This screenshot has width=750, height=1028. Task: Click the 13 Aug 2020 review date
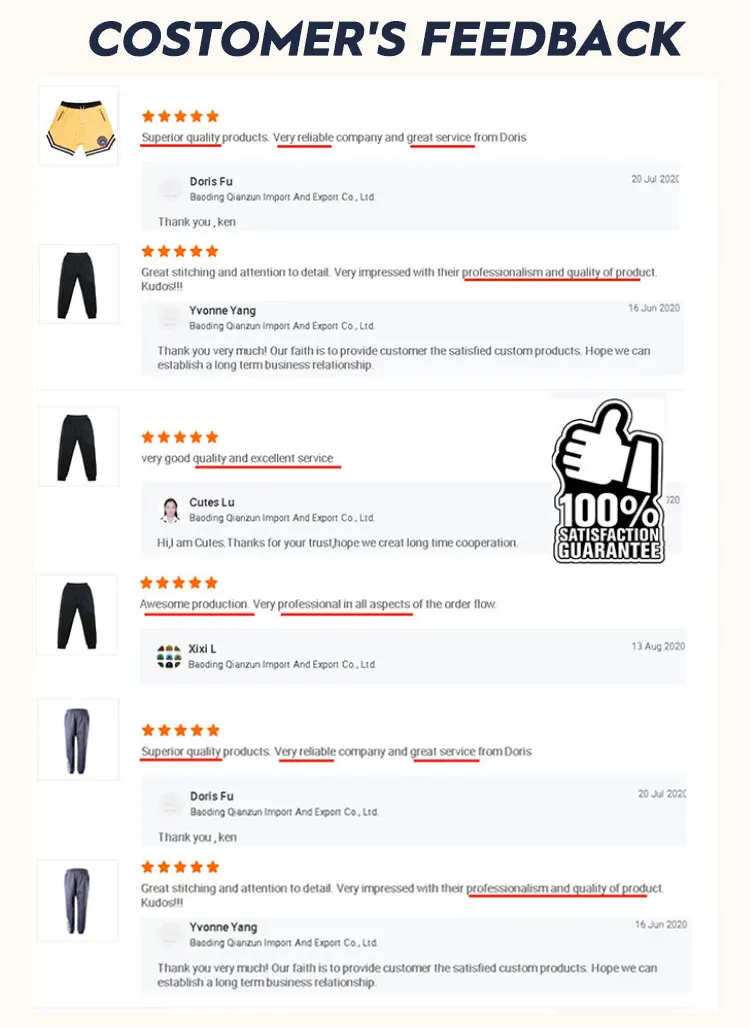click(658, 646)
